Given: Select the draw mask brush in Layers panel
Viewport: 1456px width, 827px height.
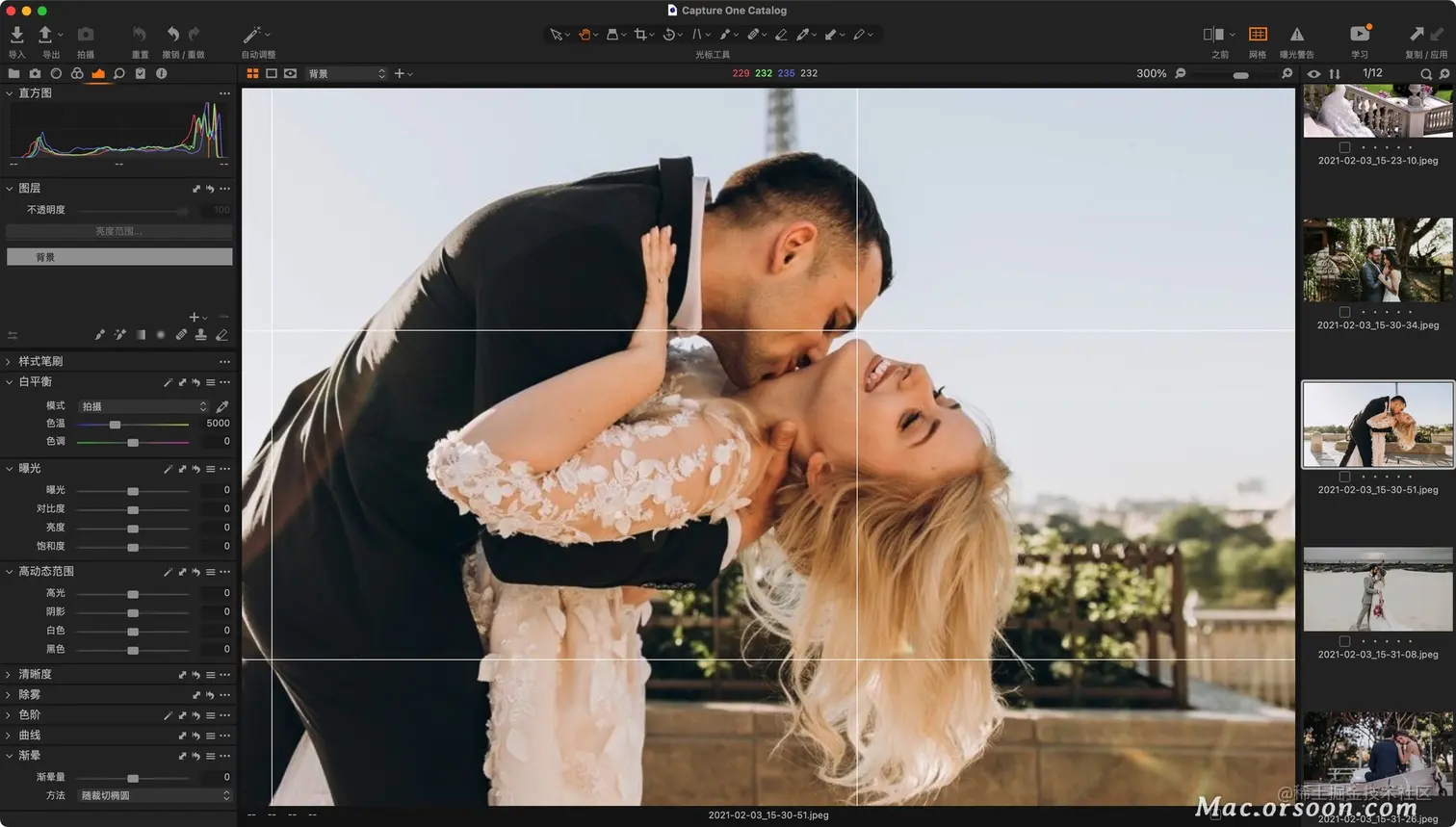Looking at the screenshot, I should 100,335.
